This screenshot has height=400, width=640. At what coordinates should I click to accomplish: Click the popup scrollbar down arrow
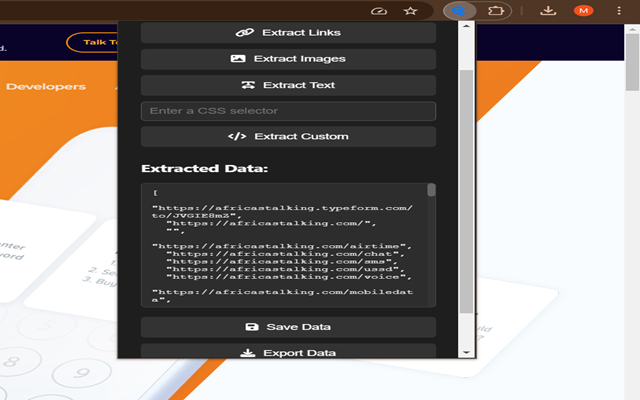coord(467,353)
